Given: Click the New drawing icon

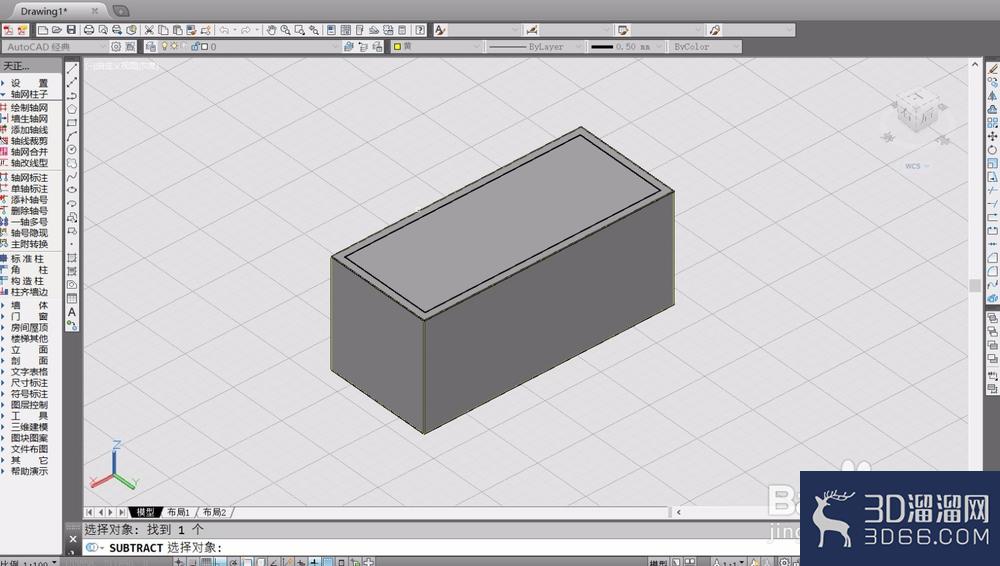Looking at the screenshot, I should pos(43,29).
